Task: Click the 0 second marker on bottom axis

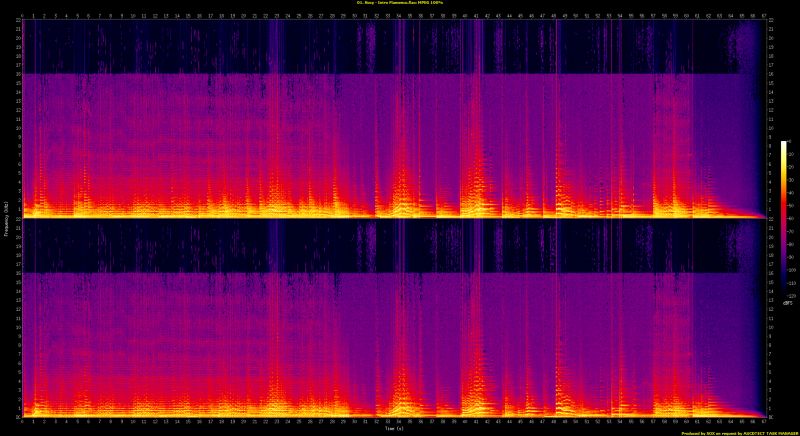Action: [22, 422]
